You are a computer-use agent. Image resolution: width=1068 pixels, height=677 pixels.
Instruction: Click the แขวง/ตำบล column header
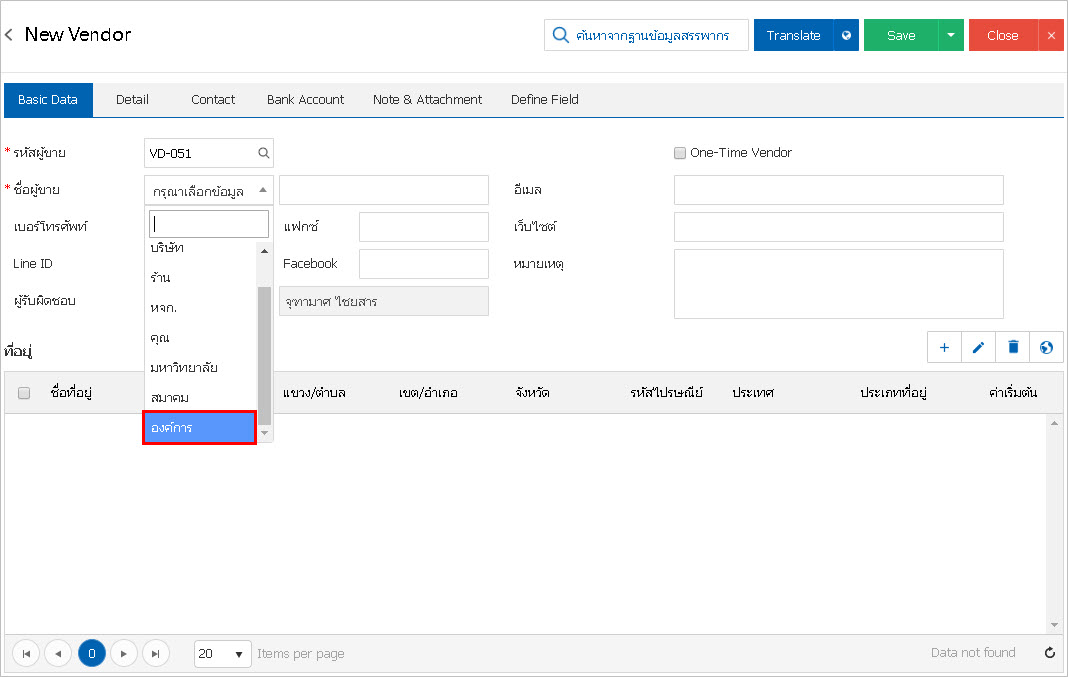pos(314,393)
